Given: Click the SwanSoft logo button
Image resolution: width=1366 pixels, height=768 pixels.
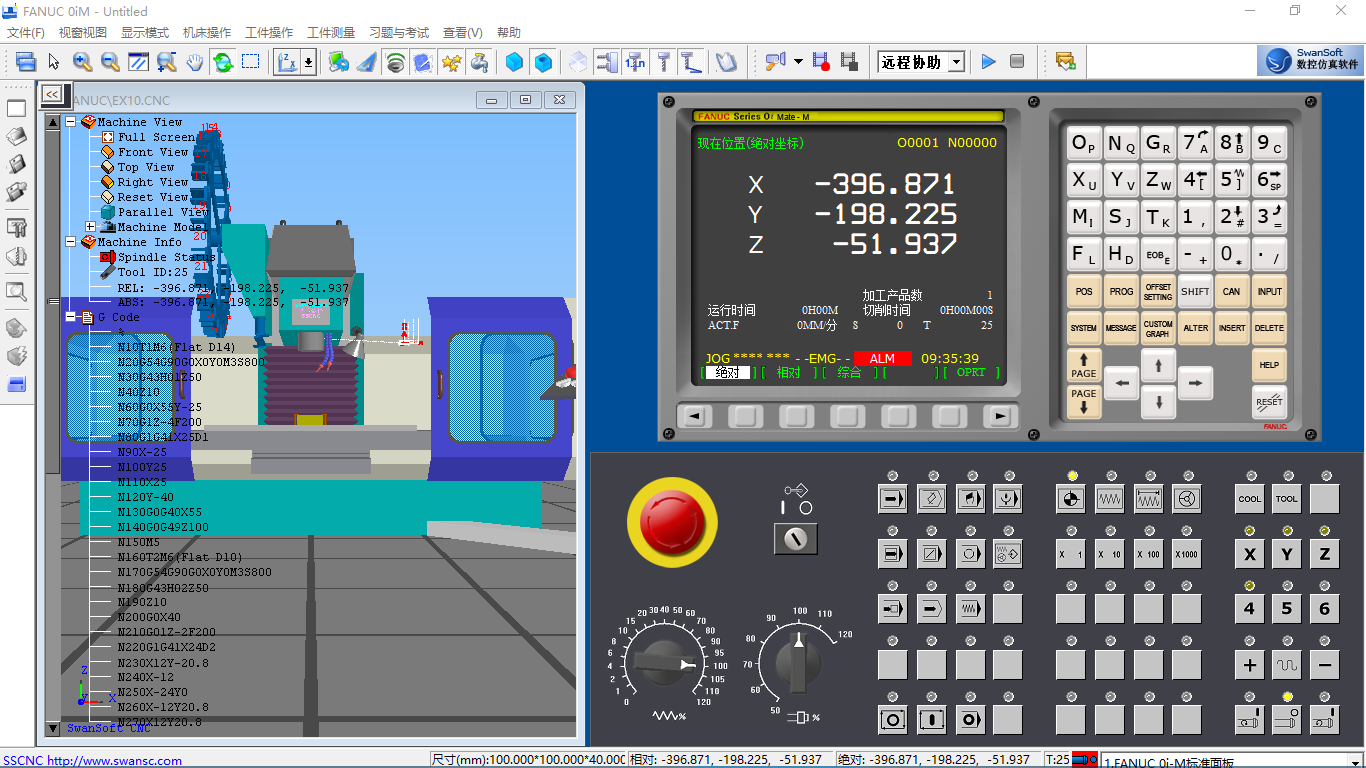Looking at the screenshot, I should pos(1310,61).
